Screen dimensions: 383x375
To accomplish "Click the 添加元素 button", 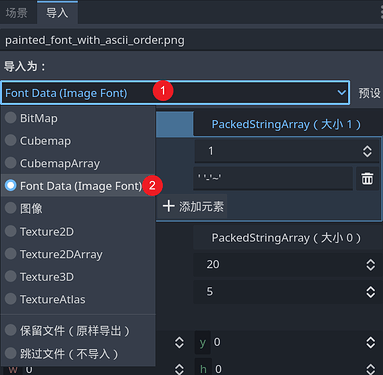I will [x=192, y=206].
